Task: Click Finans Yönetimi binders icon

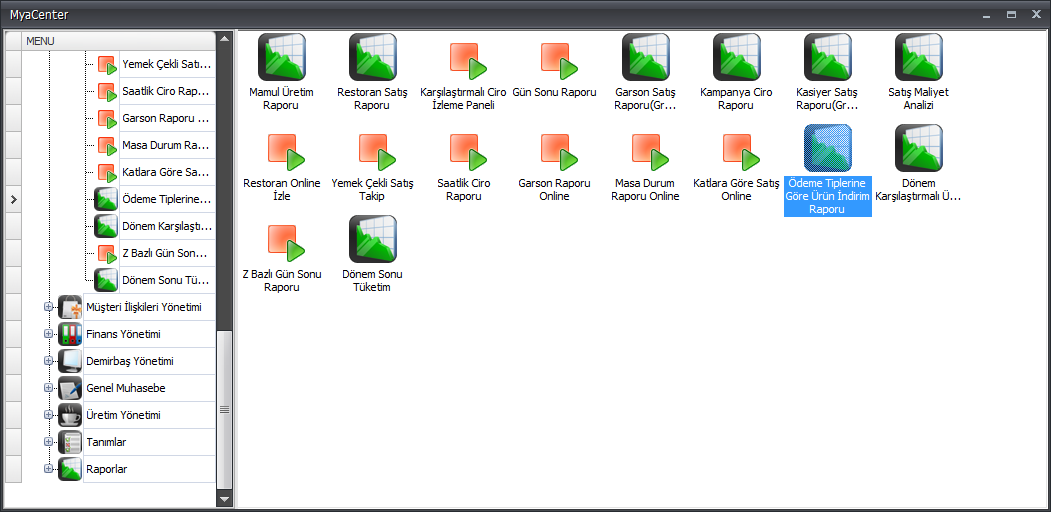Action: coord(70,334)
